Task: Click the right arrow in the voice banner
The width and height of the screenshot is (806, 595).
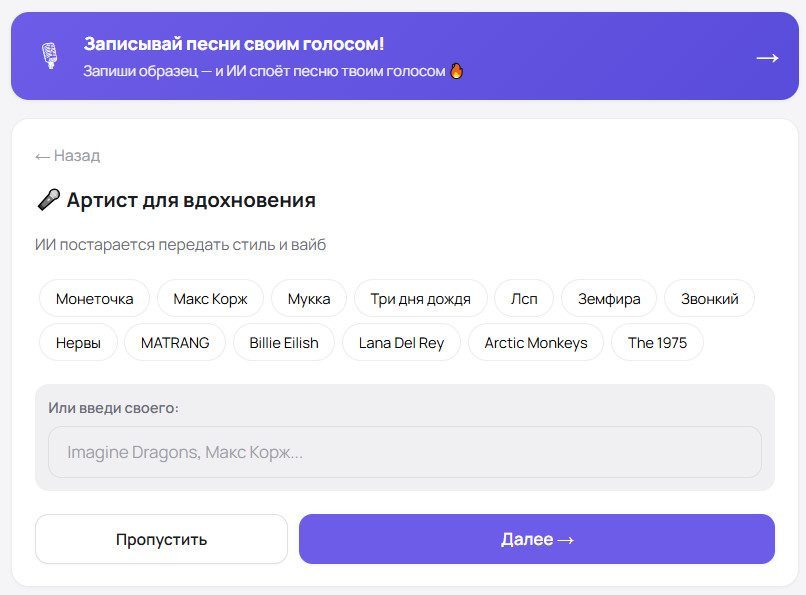Action: (x=767, y=58)
